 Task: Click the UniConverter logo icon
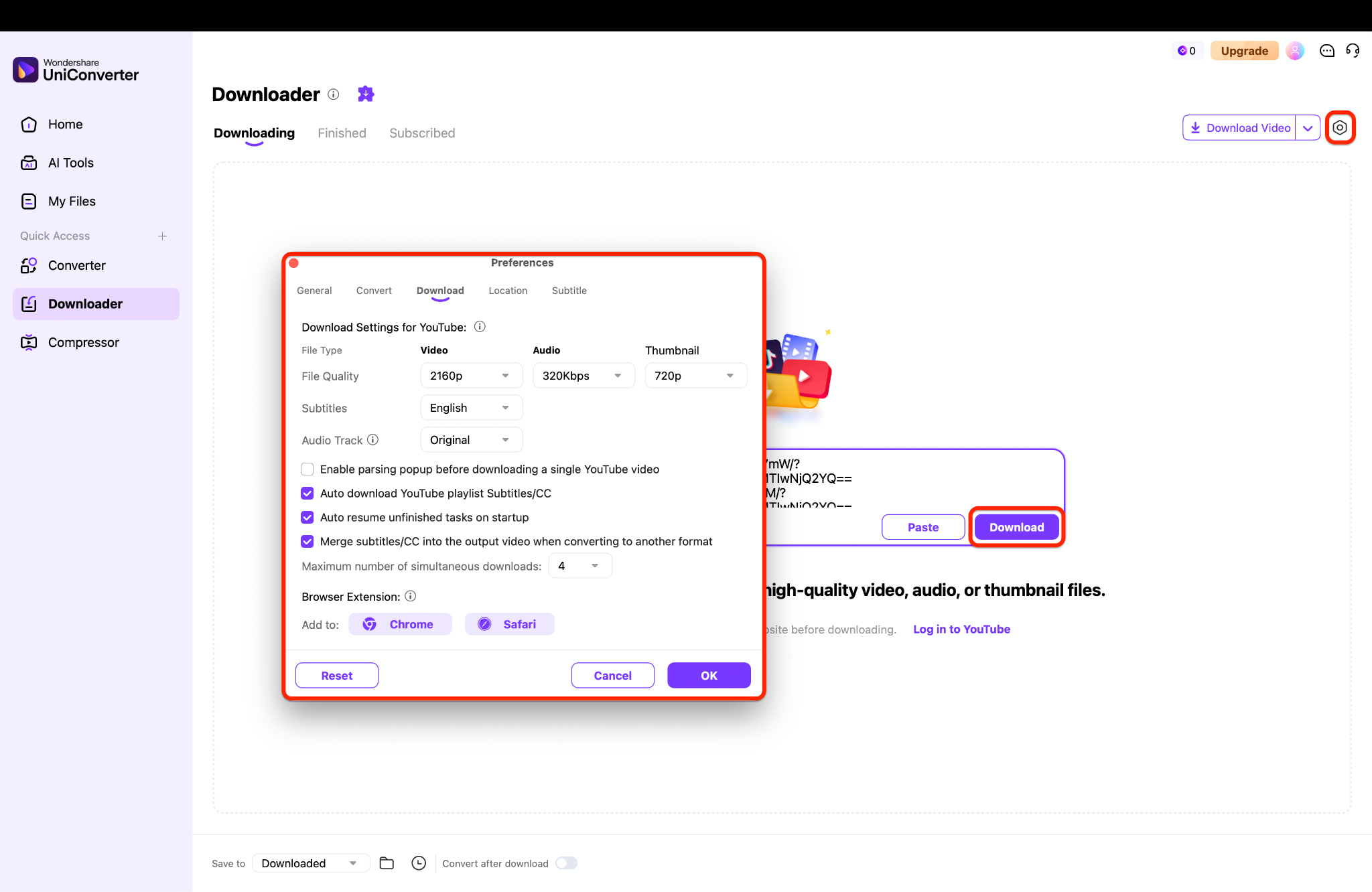click(x=25, y=70)
